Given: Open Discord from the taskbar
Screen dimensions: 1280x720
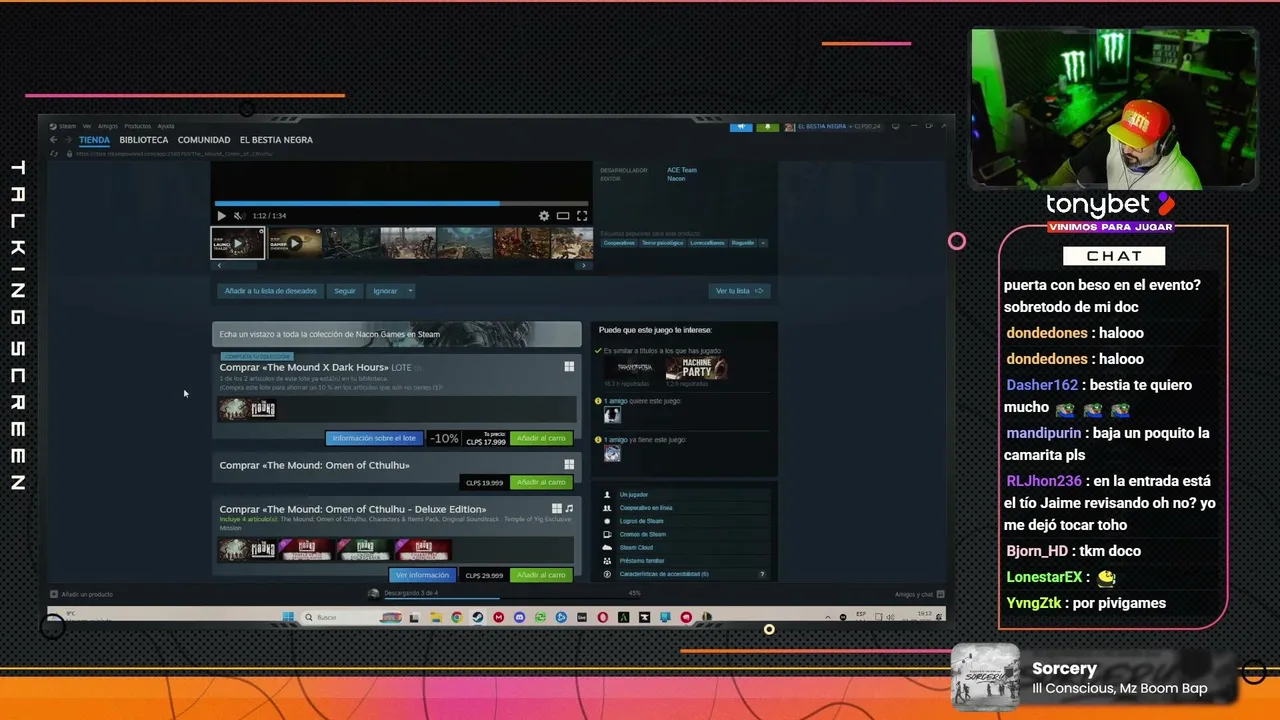Looking at the screenshot, I should (519, 617).
